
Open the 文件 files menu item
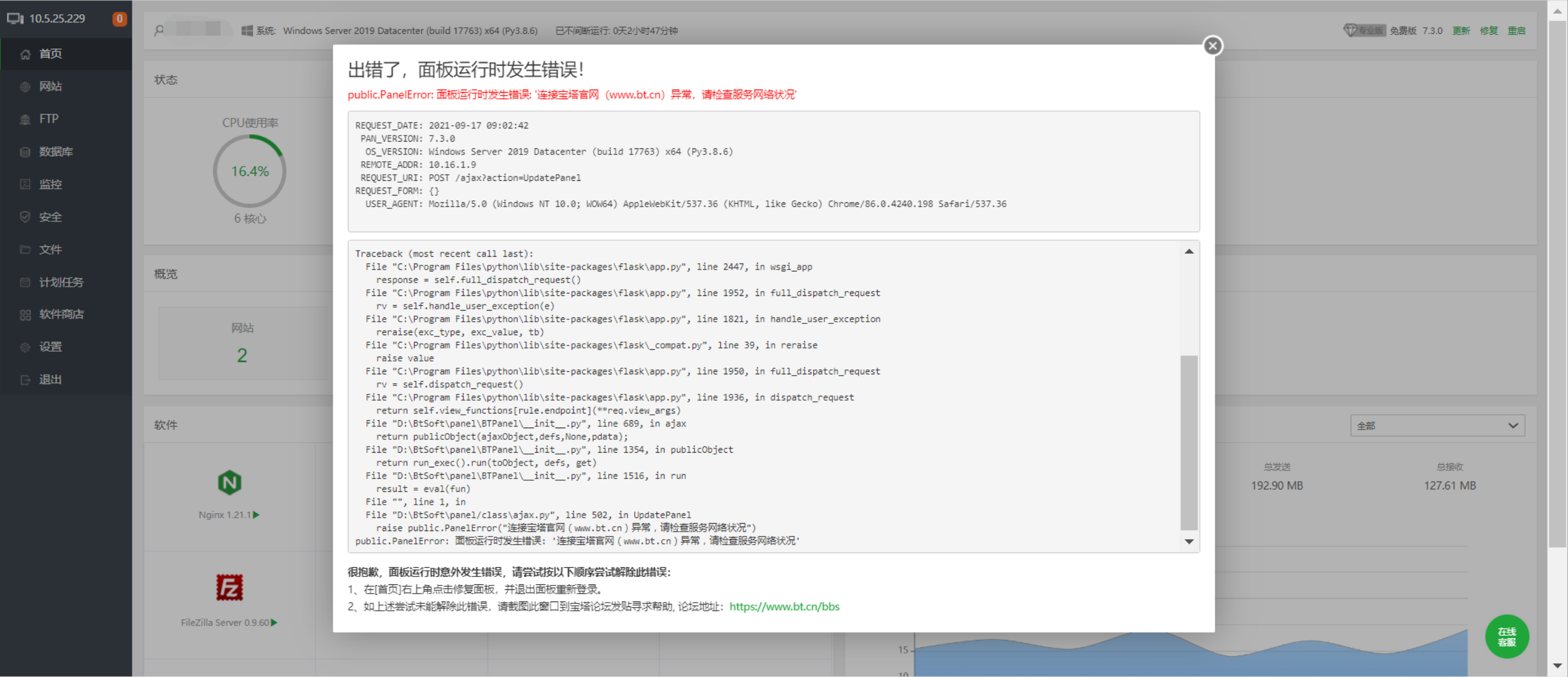[66, 249]
